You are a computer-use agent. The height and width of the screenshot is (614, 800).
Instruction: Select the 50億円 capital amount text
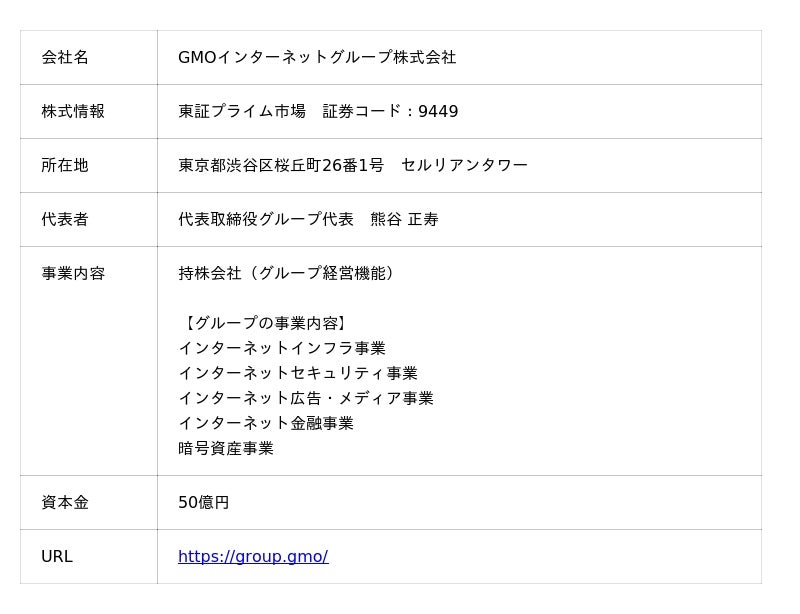[203, 503]
